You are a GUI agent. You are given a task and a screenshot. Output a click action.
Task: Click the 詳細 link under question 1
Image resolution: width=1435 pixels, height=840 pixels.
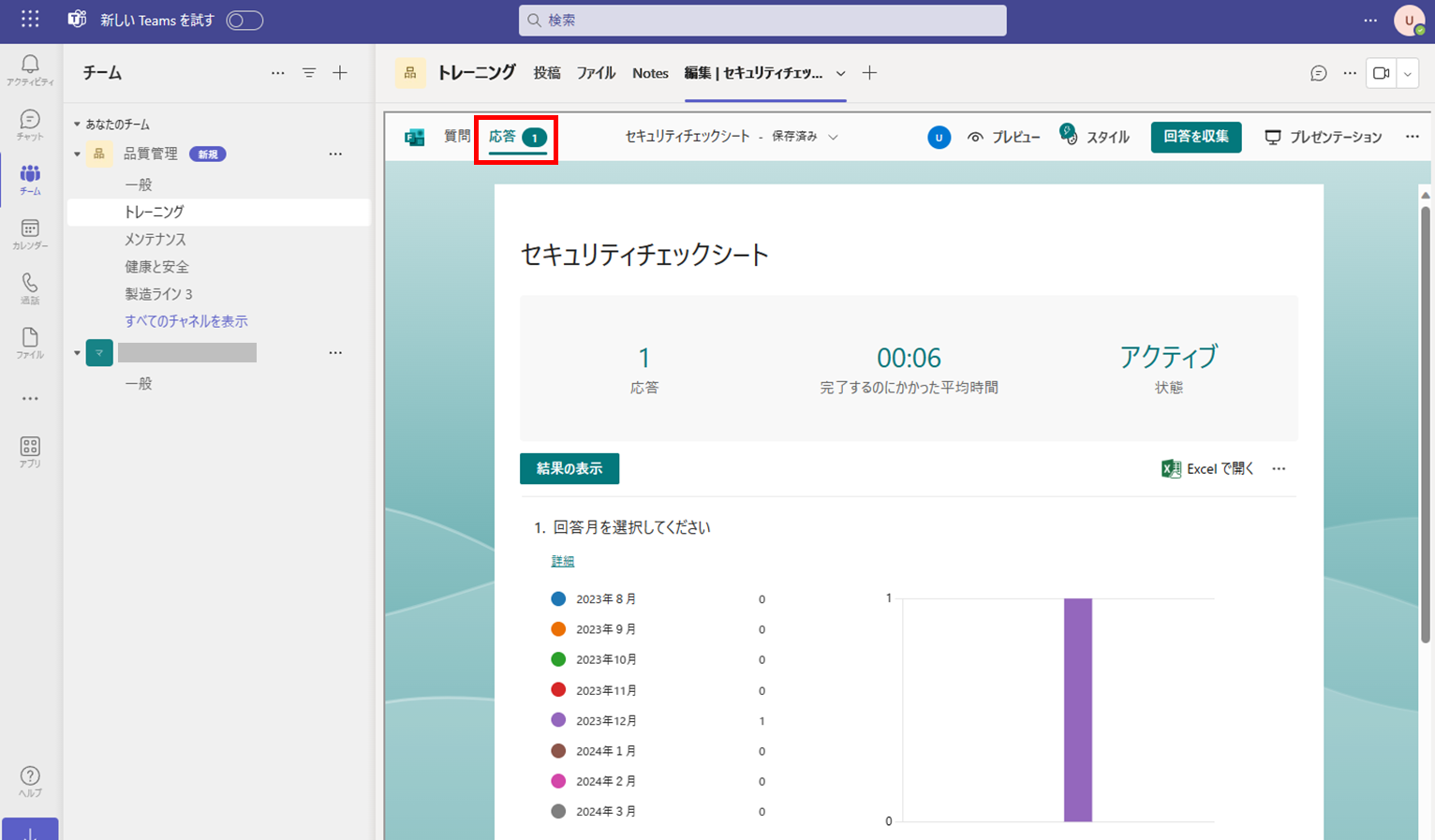click(x=562, y=561)
